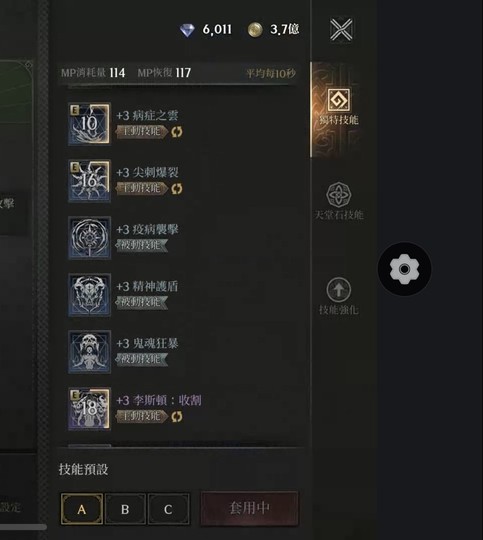
Task: Select the 尖刺爆裂 skill icon
Action: (89, 181)
